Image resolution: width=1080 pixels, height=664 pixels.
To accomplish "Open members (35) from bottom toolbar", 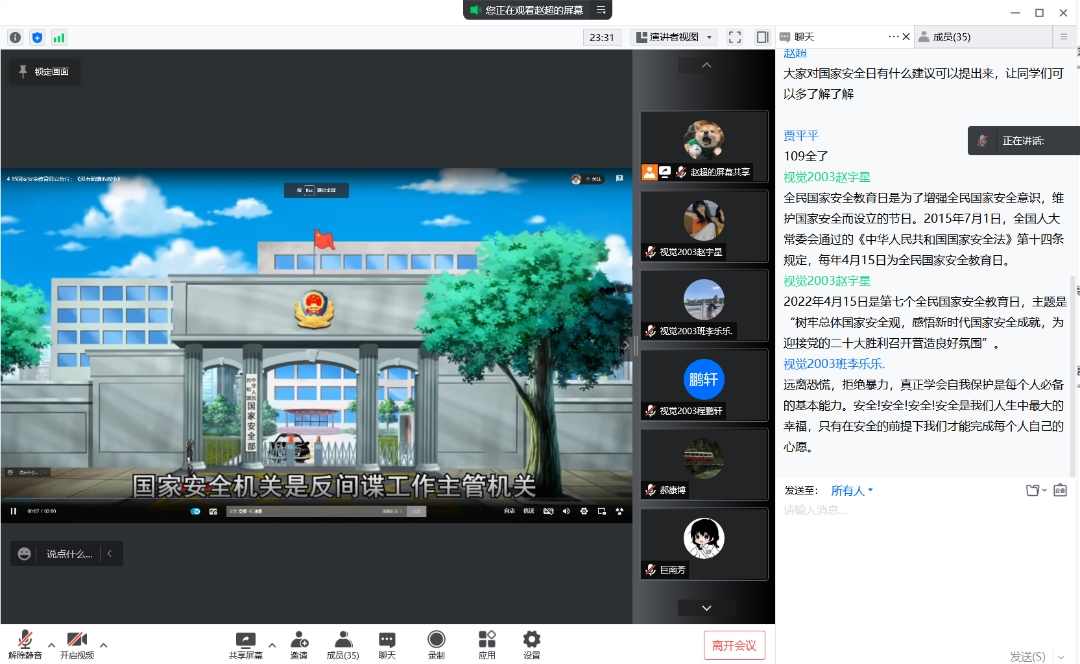I will point(343,645).
